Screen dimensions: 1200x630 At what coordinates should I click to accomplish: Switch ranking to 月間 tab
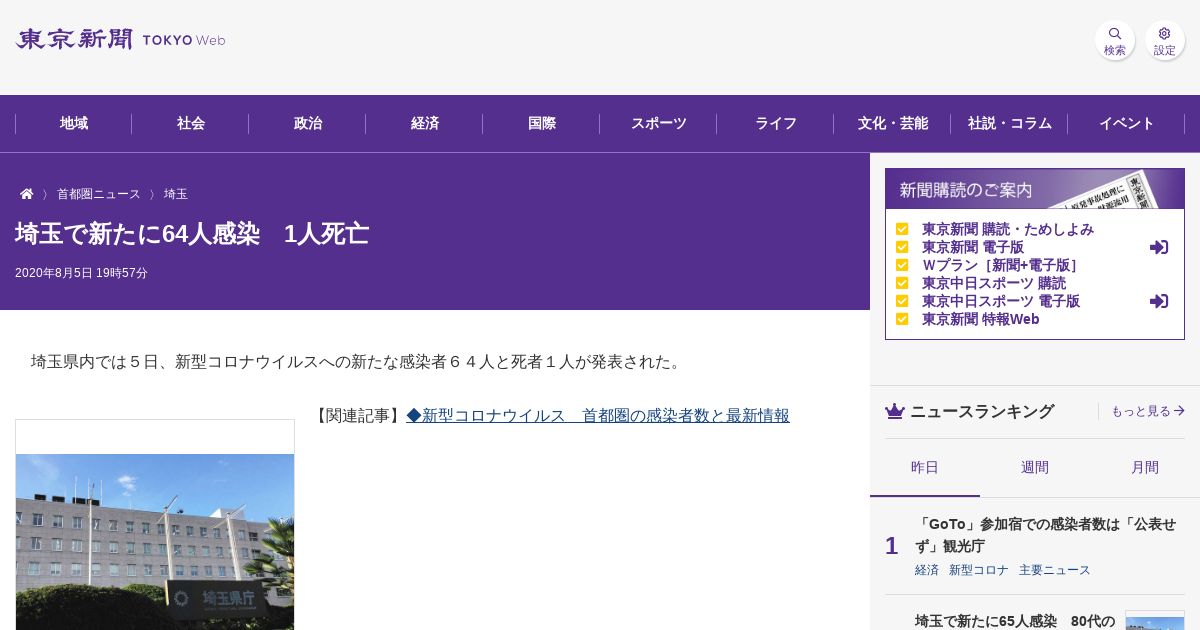[x=1145, y=467]
